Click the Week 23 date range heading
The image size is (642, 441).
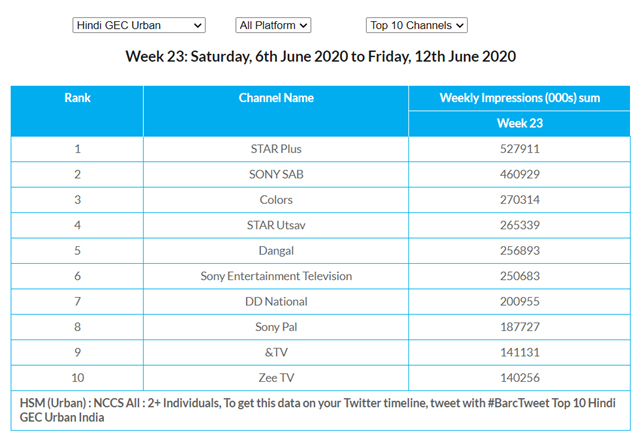point(320,56)
